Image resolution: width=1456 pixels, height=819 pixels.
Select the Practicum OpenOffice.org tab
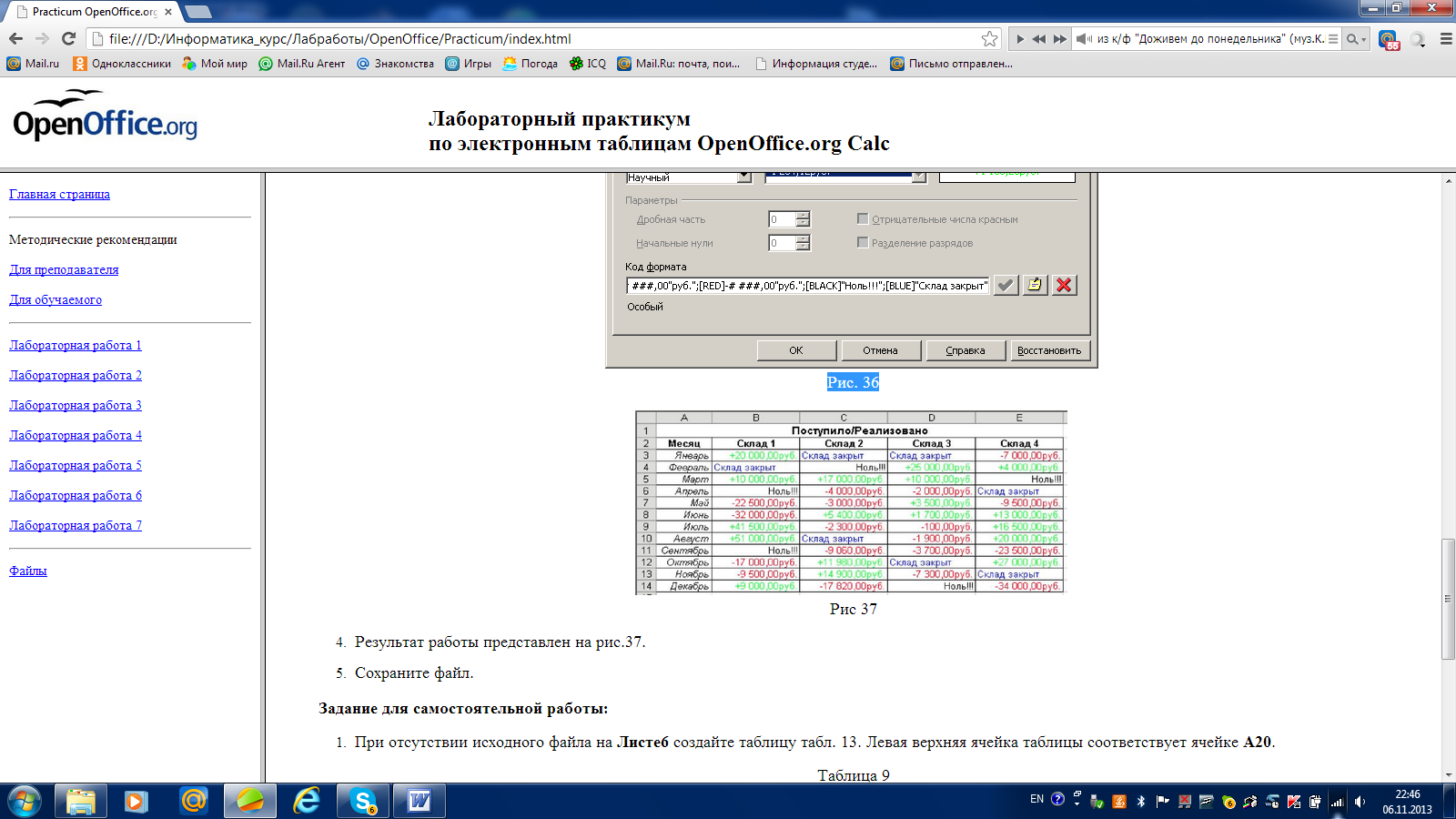[94, 12]
